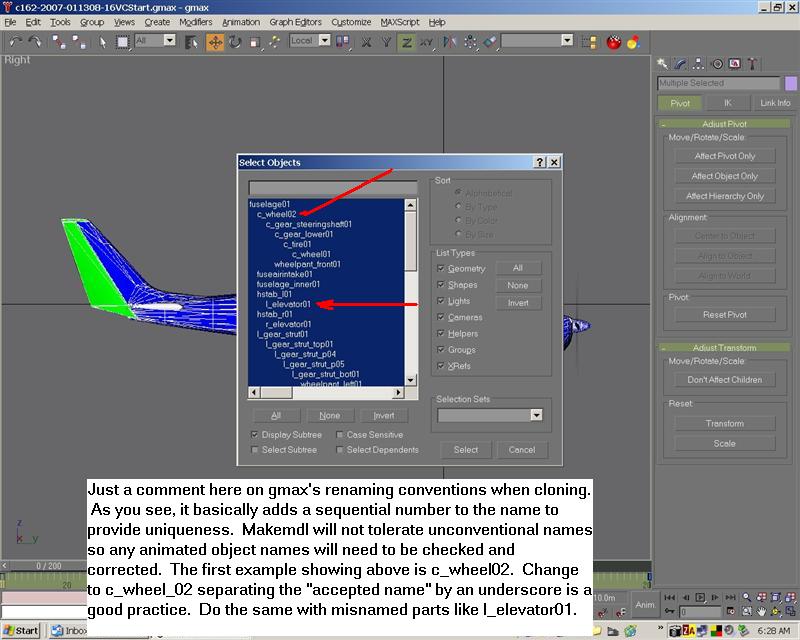This screenshot has height=640, width=800.
Task: Click the Select button in dialog
Action: (x=466, y=450)
